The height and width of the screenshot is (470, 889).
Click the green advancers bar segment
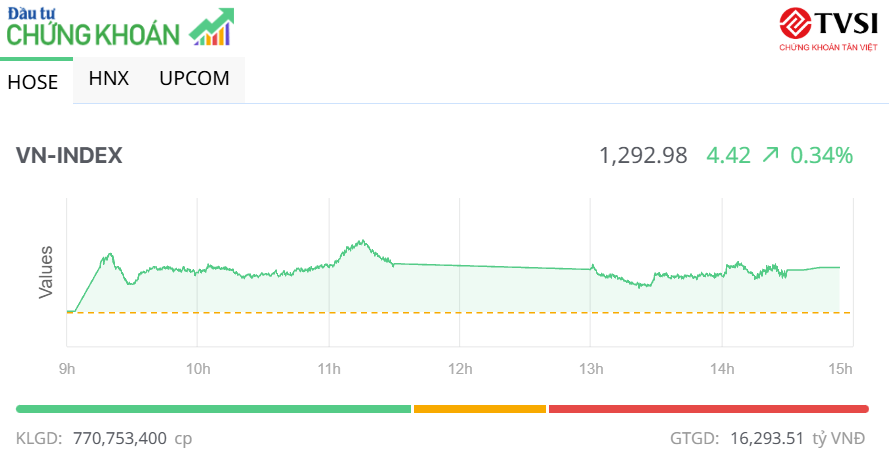pyautogui.click(x=213, y=408)
